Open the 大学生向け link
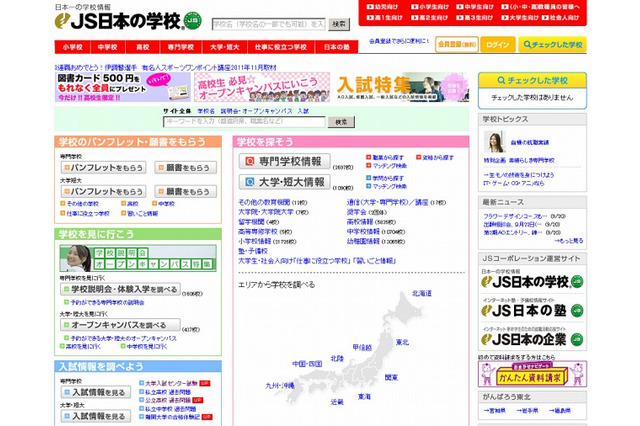 (x=520, y=18)
